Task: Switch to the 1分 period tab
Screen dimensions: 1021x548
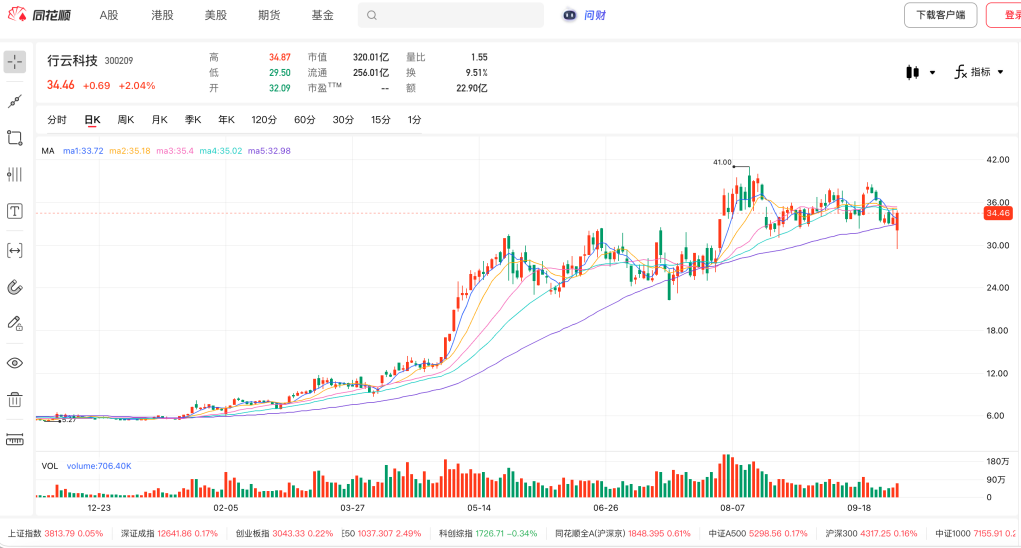Action: (x=414, y=120)
